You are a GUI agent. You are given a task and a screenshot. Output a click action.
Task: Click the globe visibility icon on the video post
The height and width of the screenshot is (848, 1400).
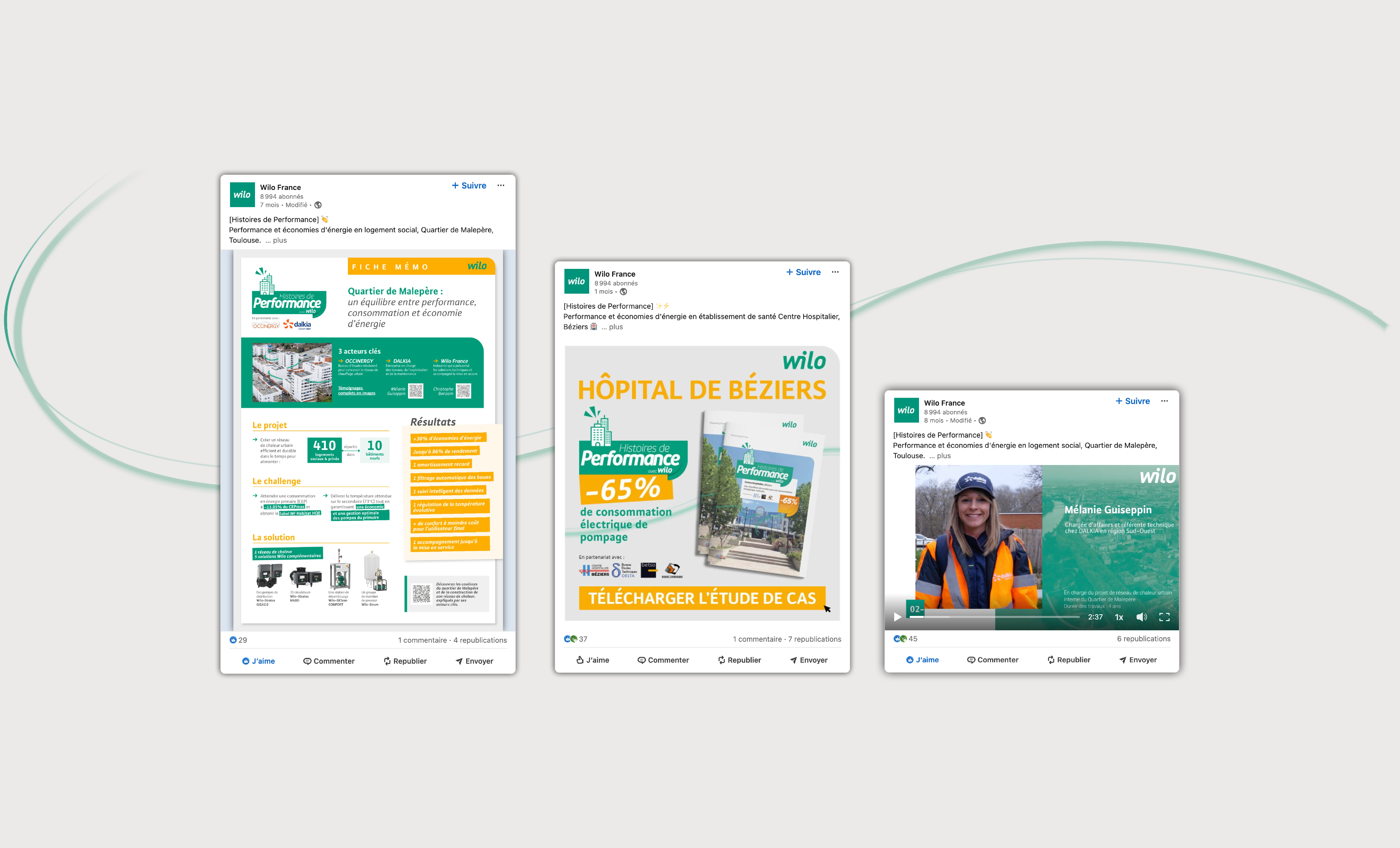coord(982,420)
